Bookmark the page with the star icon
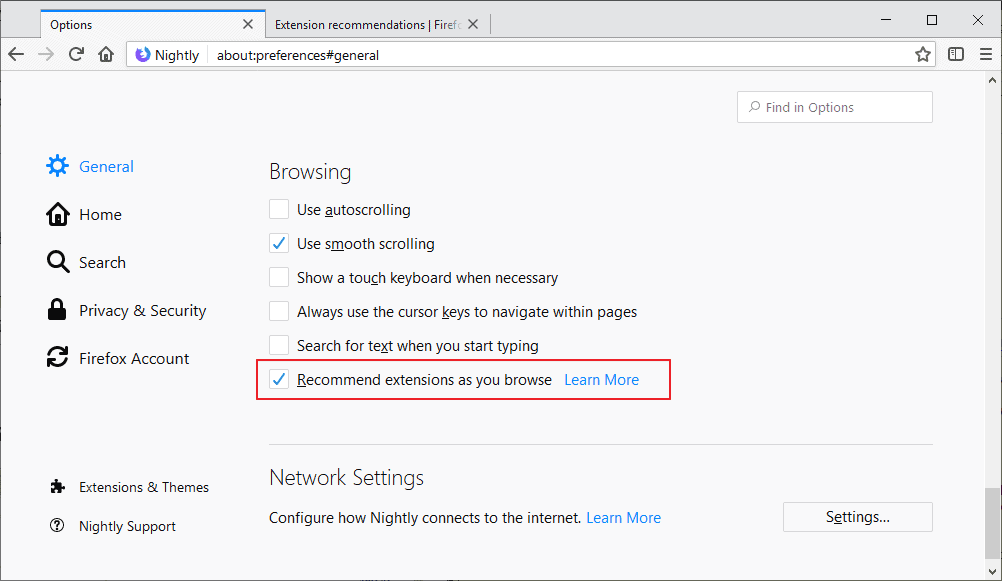Image resolution: width=1002 pixels, height=581 pixels. pyautogui.click(x=922, y=55)
